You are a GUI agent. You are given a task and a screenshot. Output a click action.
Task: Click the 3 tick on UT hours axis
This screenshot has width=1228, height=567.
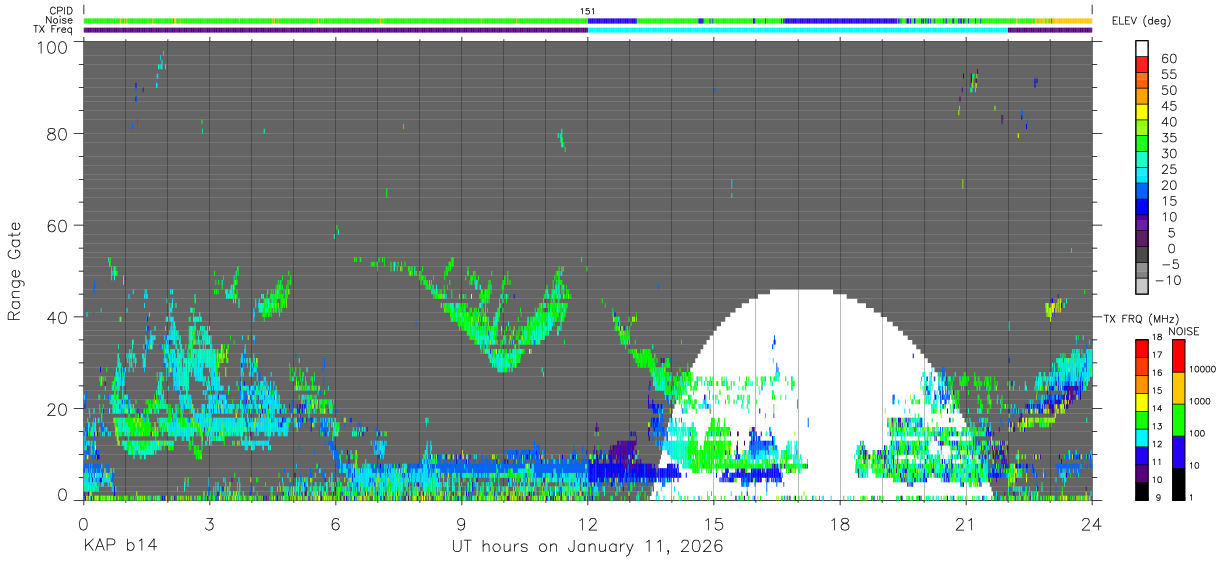pos(209,524)
